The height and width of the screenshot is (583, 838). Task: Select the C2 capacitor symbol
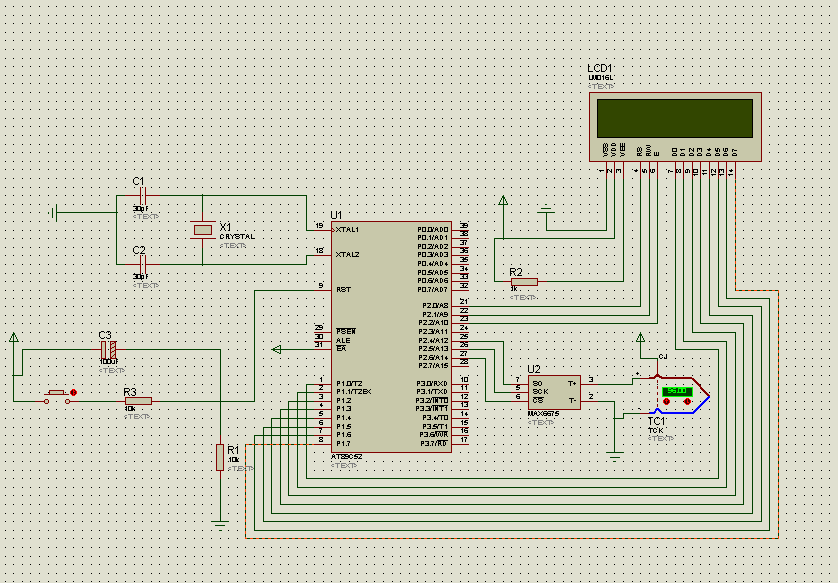point(142,264)
